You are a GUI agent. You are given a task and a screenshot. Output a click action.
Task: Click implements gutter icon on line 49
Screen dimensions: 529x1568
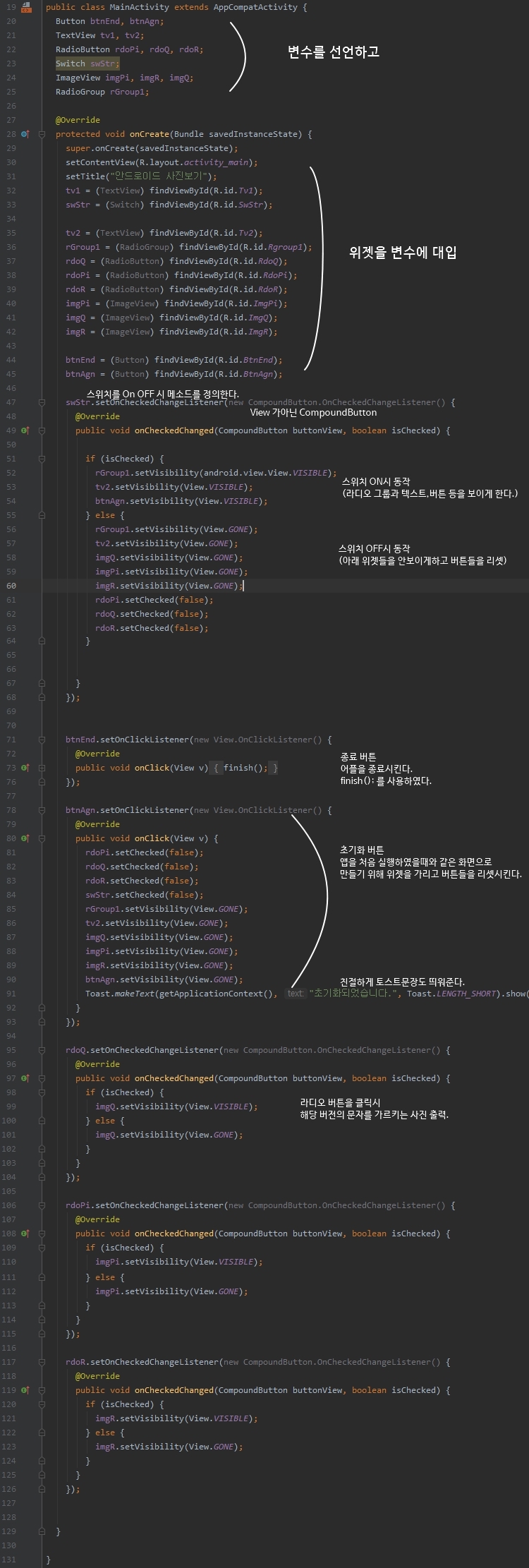click(x=25, y=430)
